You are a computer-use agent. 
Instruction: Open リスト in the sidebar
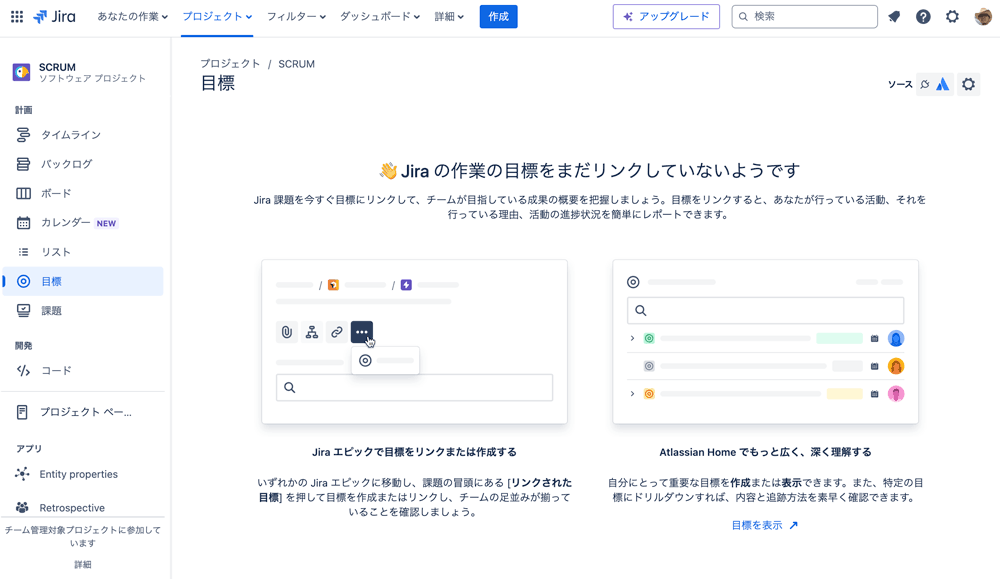point(83,252)
